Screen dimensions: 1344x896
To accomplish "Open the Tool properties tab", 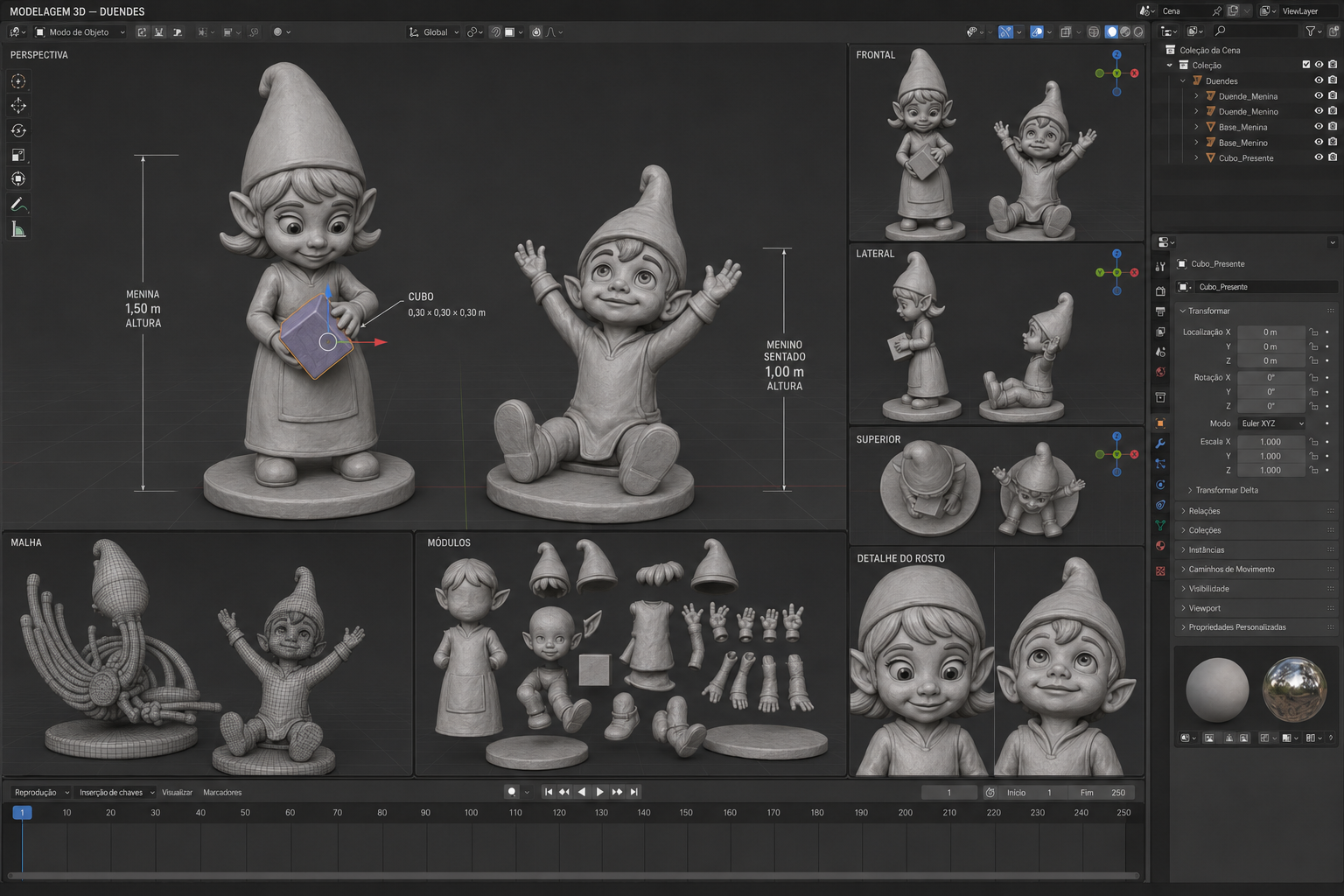I will (x=1160, y=266).
